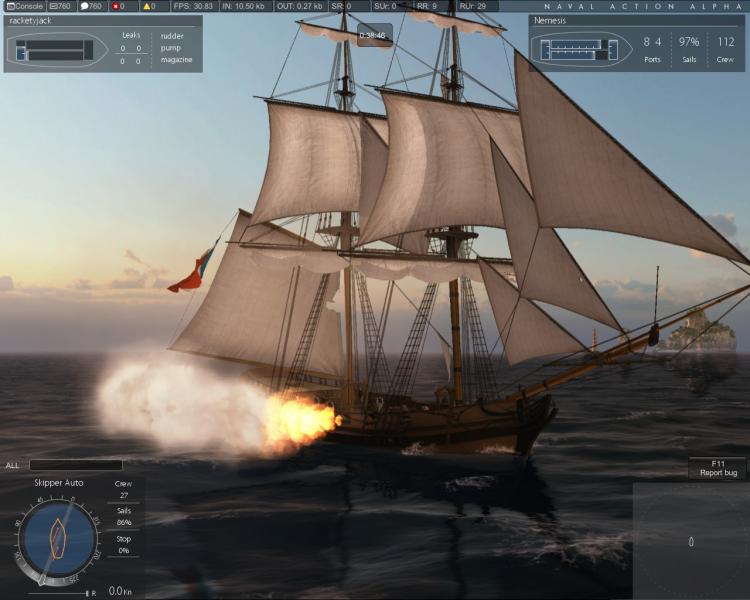This screenshot has width=750, height=600.
Task: Open the Console button in top bar
Action: pos(24,6)
